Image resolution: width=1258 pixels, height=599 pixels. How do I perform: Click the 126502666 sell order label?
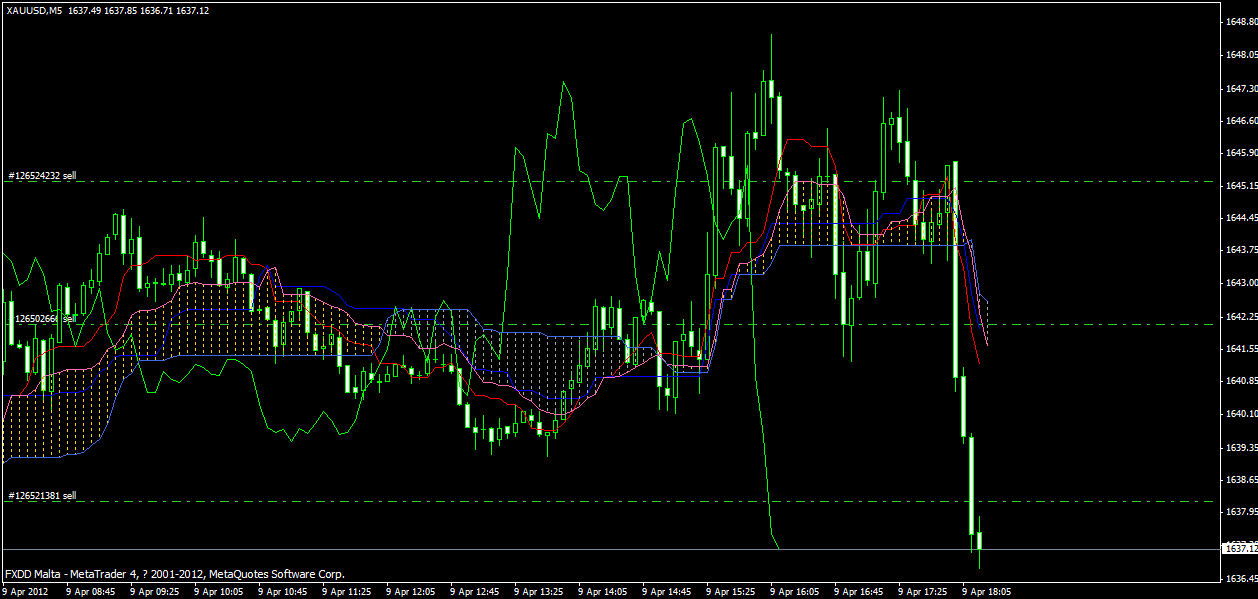(42, 319)
